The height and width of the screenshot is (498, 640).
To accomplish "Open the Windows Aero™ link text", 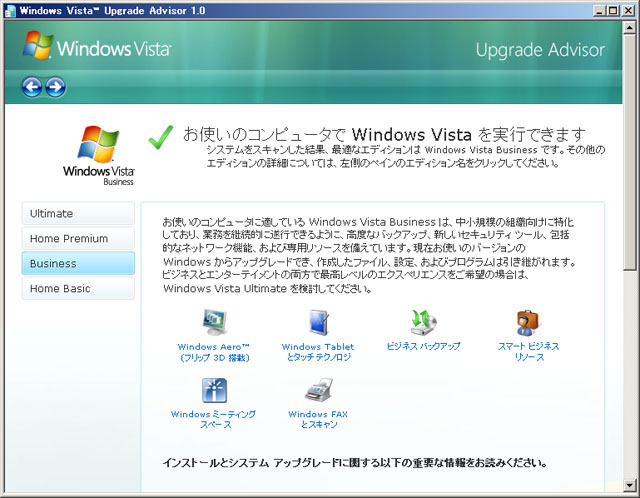I will coord(214,352).
